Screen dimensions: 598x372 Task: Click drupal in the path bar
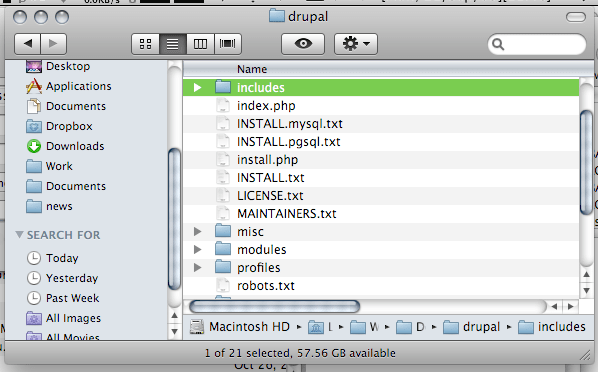[x=472, y=327]
